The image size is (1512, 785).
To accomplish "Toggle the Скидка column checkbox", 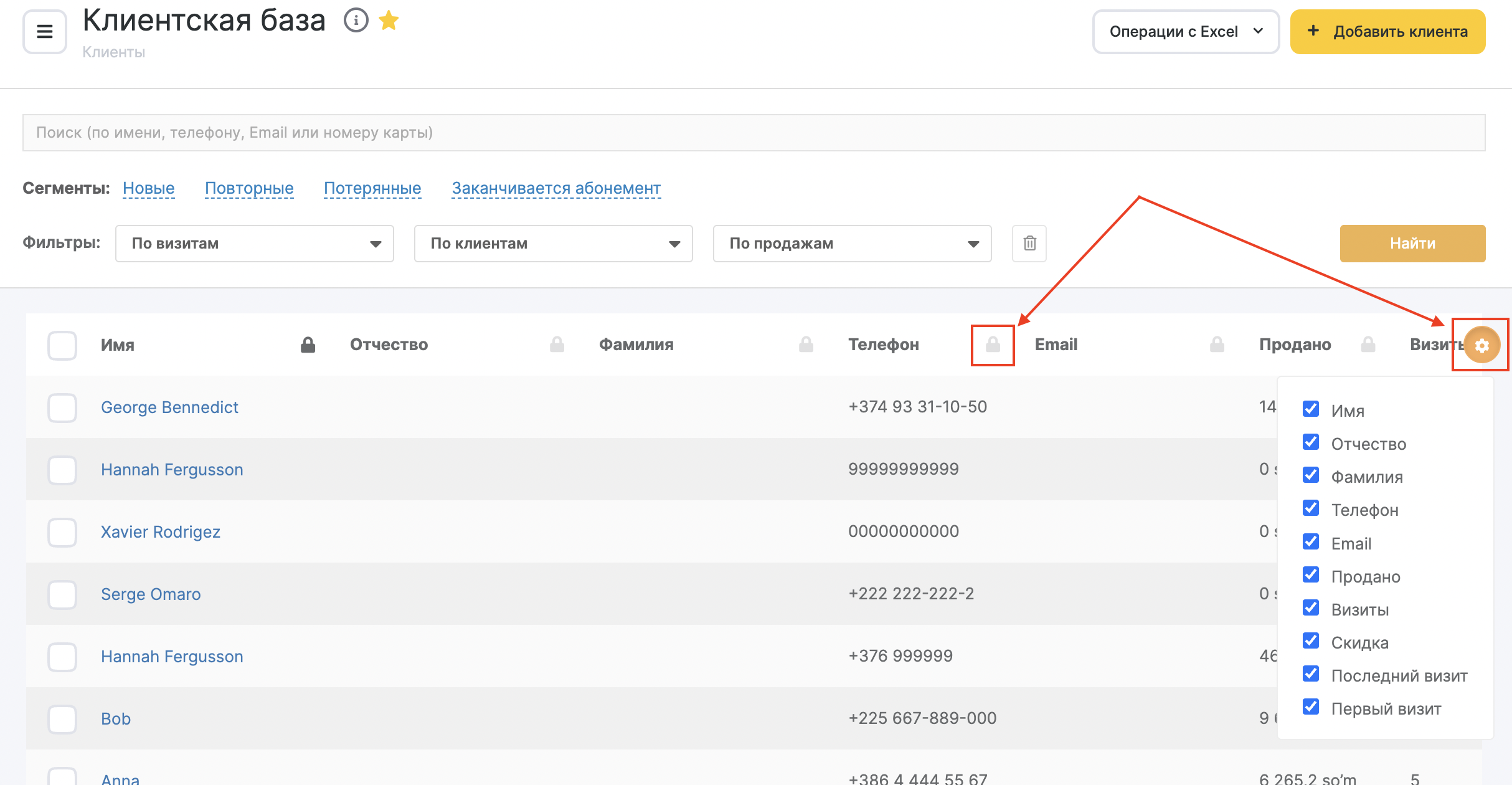I will click(x=1311, y=641).
